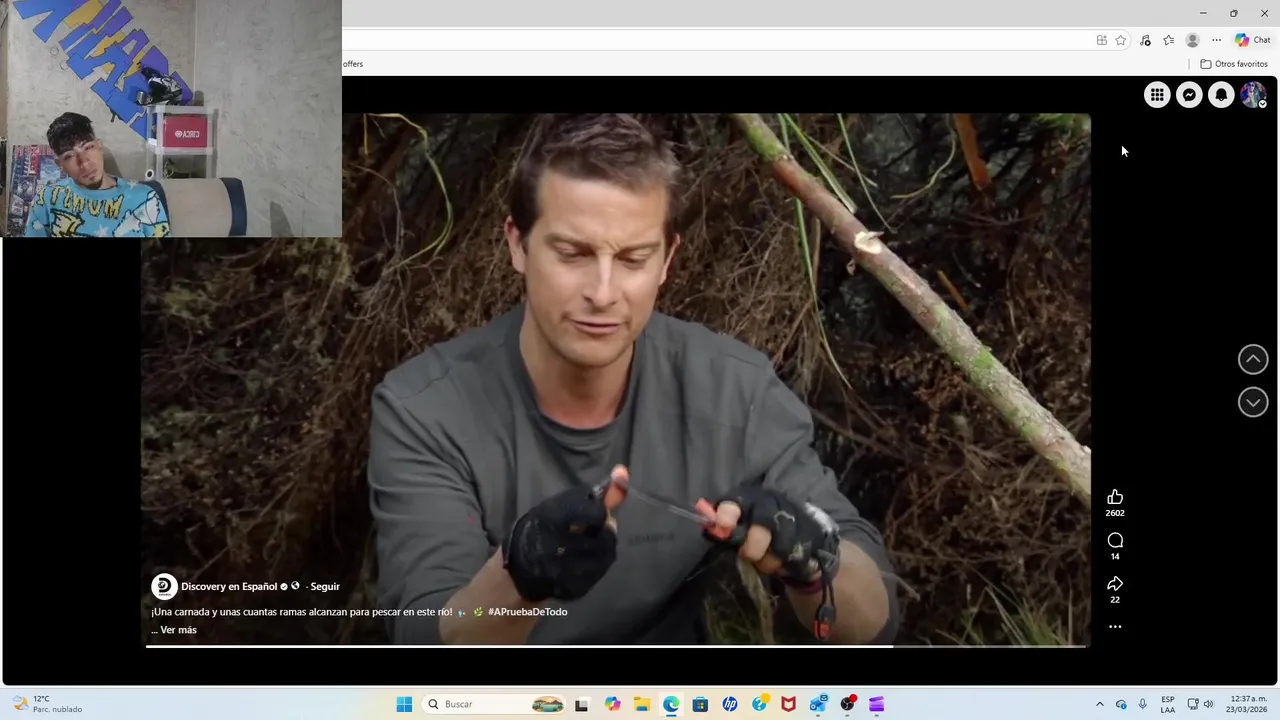
Task: Open the media control icon in Edge toolbar
Action: click(x=1145, y=40)
